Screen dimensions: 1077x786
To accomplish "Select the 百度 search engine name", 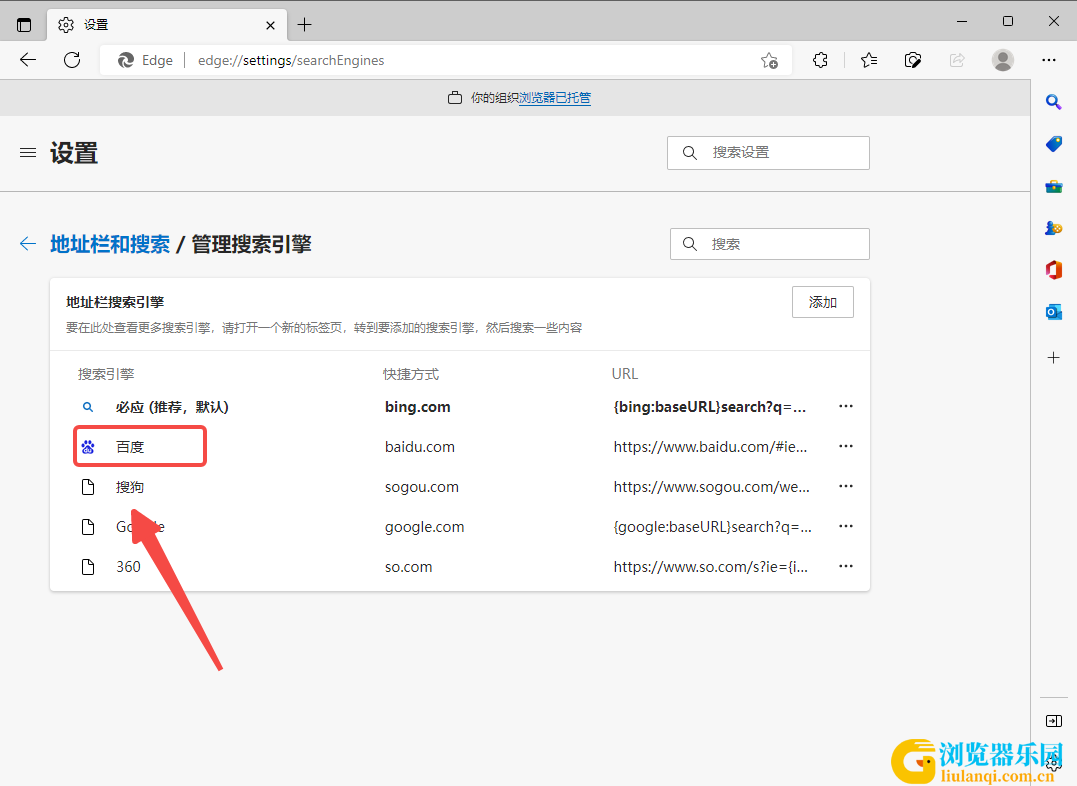I will 130,447.
